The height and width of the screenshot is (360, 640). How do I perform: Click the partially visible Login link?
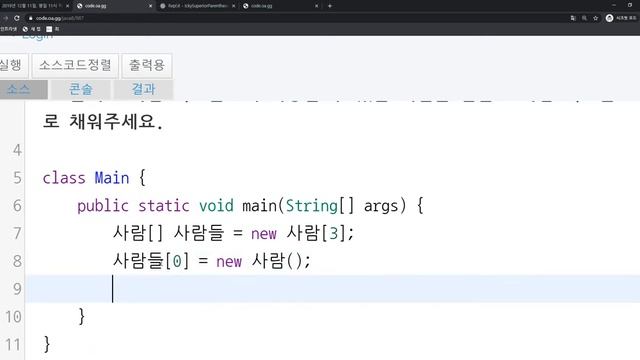[x=38, y=37]
